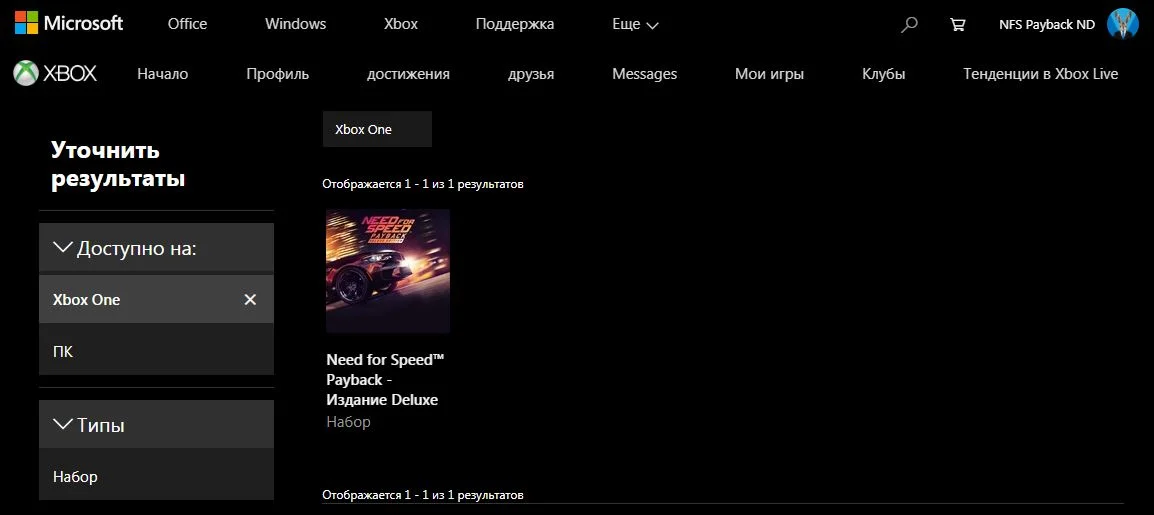Click the lower 'Отображается 1 - 1 из 1 результатов' text
1154x515 pixels.
(x=422, y=494)
